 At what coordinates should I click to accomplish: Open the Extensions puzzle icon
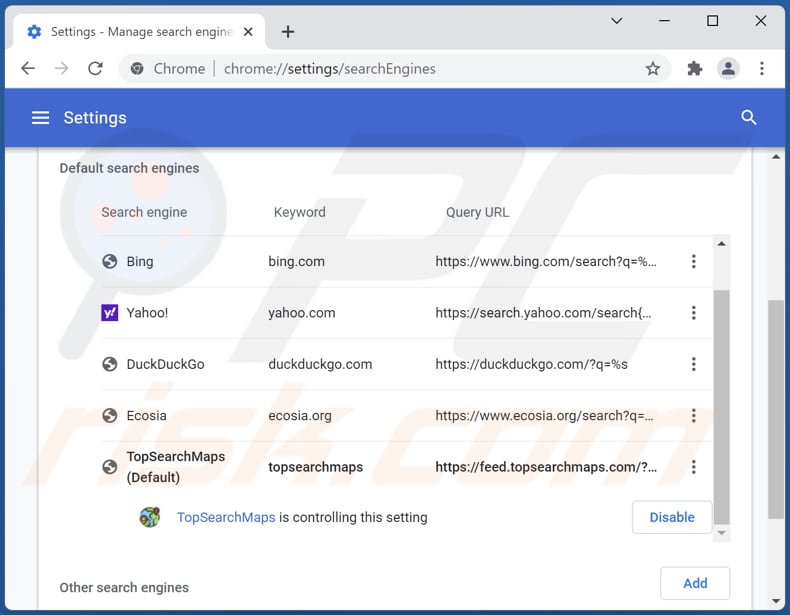(x=695, y=69)
